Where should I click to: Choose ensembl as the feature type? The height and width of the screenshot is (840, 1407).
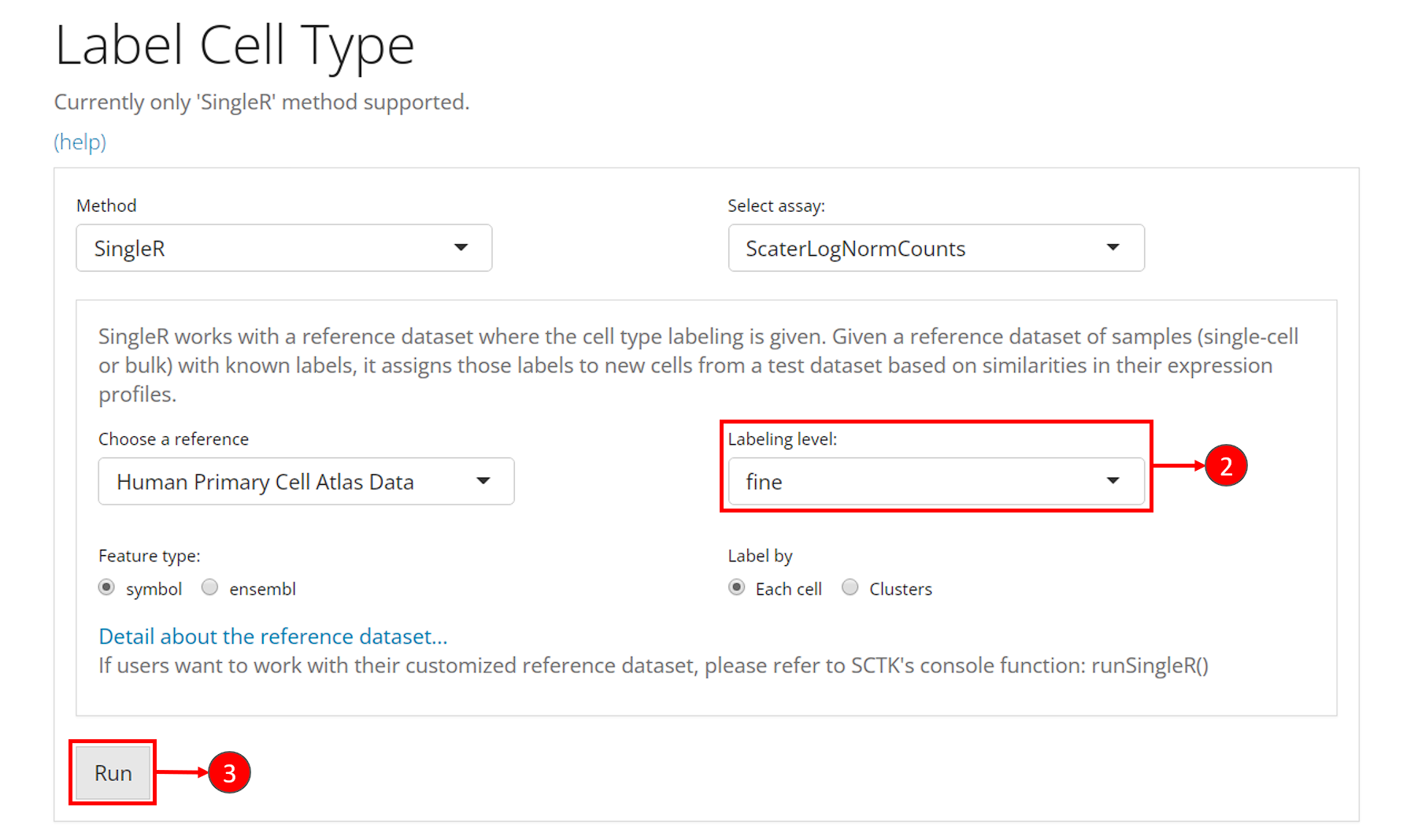(x=209, y=588)
